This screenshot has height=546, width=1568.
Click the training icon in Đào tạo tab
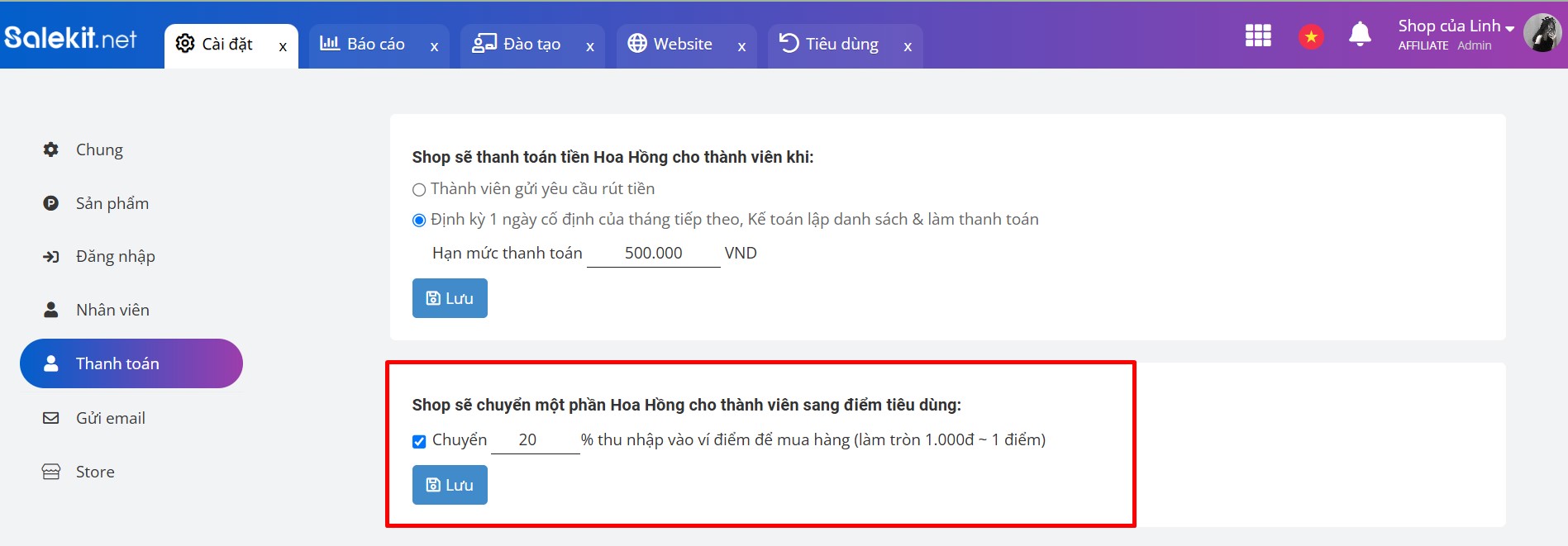click(484, 43)
